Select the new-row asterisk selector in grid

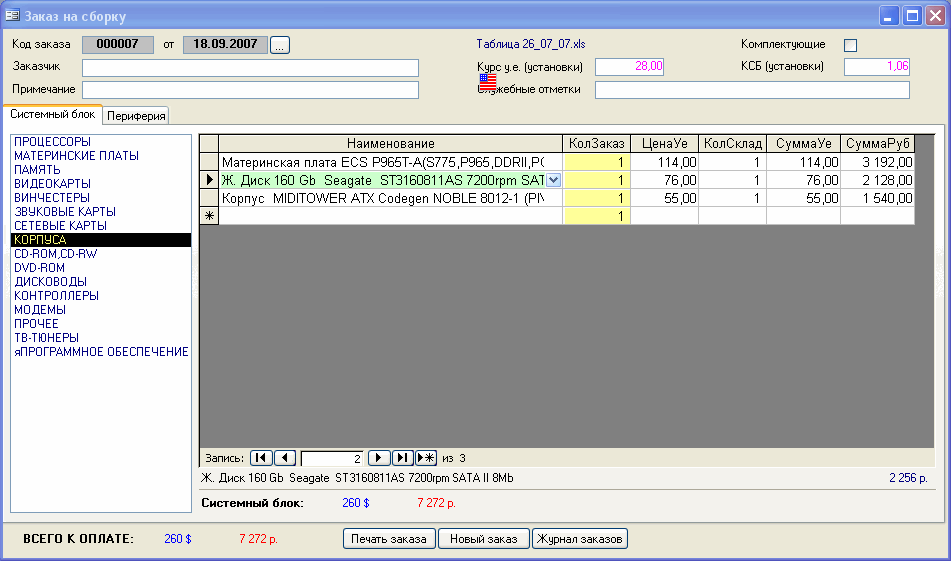click(x=209, y=216)
